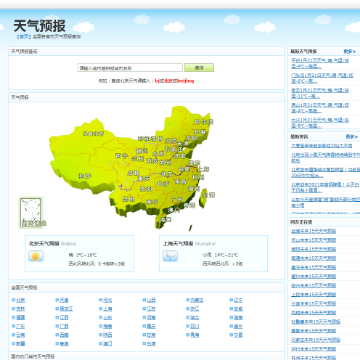The height and width of the screenshot is (360, 360).
Task: Open 台湾 in the province list
Action: [x=151, y=344]
